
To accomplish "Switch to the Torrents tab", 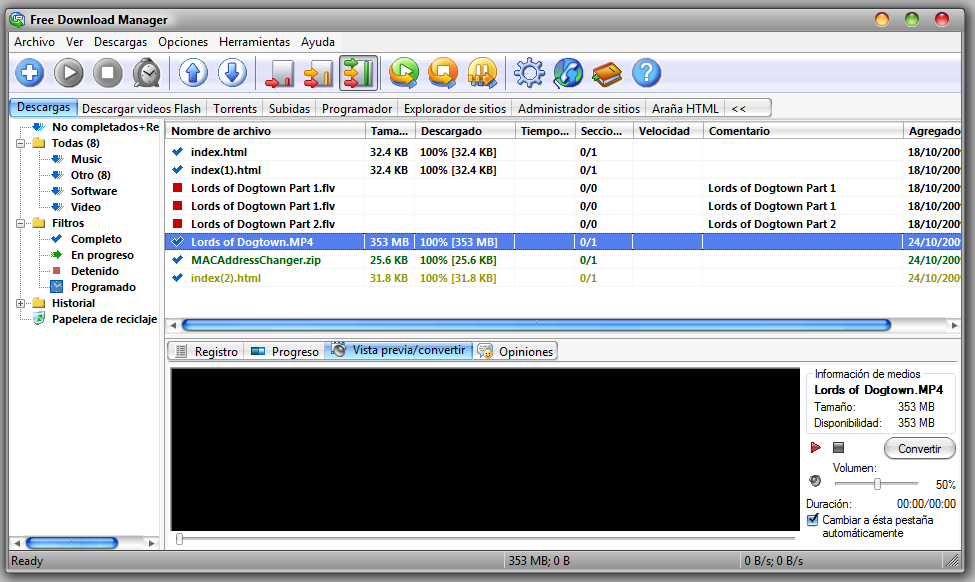I will pyautogui.click(x=235, y=108).
